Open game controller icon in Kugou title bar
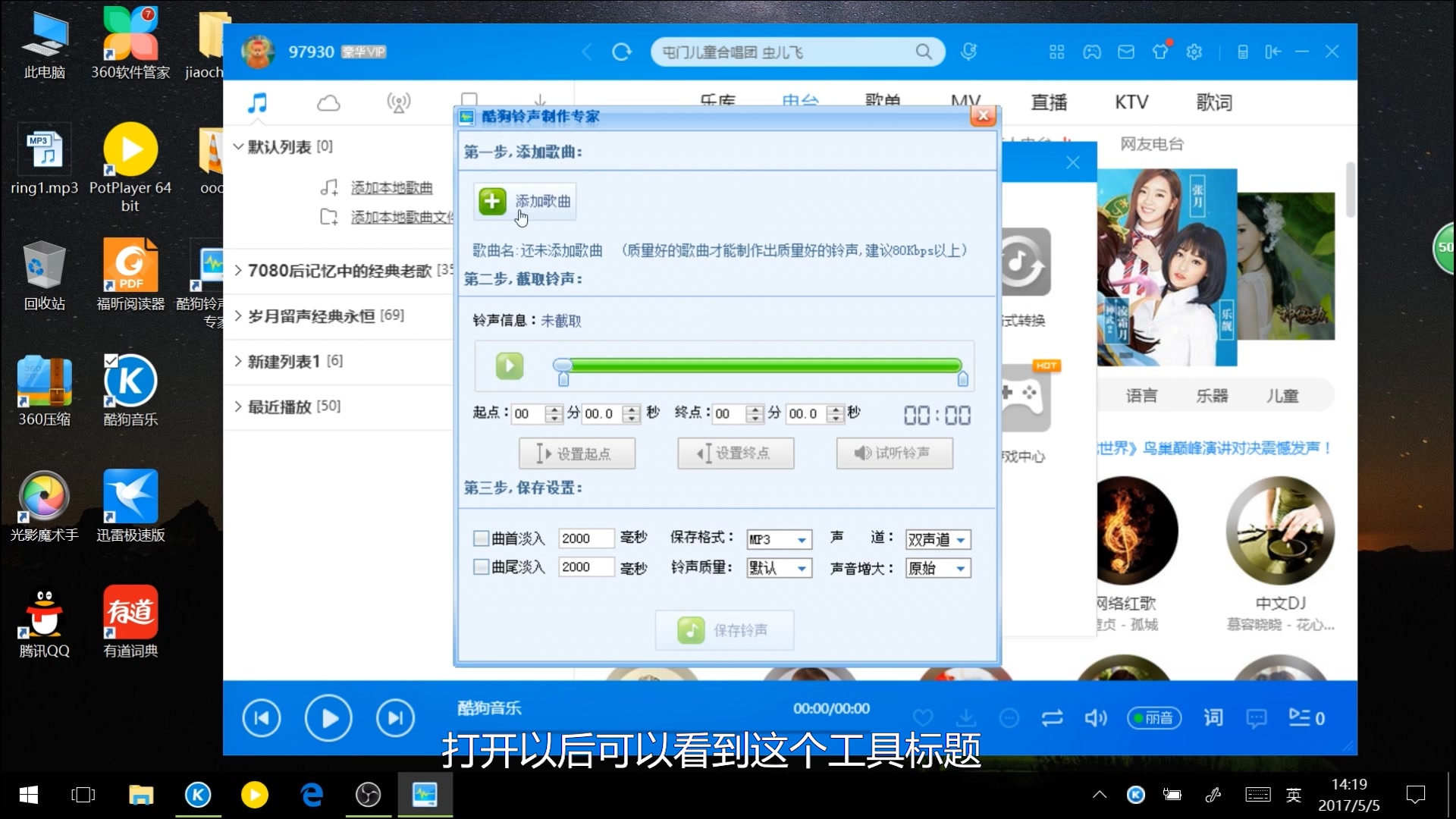Image resolution: width=1456 pixels, height=819 pixels. [1092, 52]
